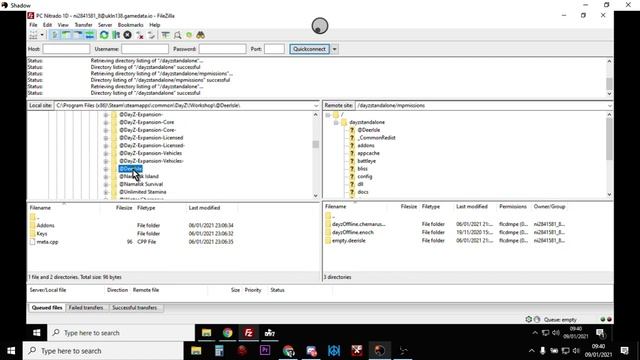Open Chrome from inner Shadow taskbar

(227, 333)
